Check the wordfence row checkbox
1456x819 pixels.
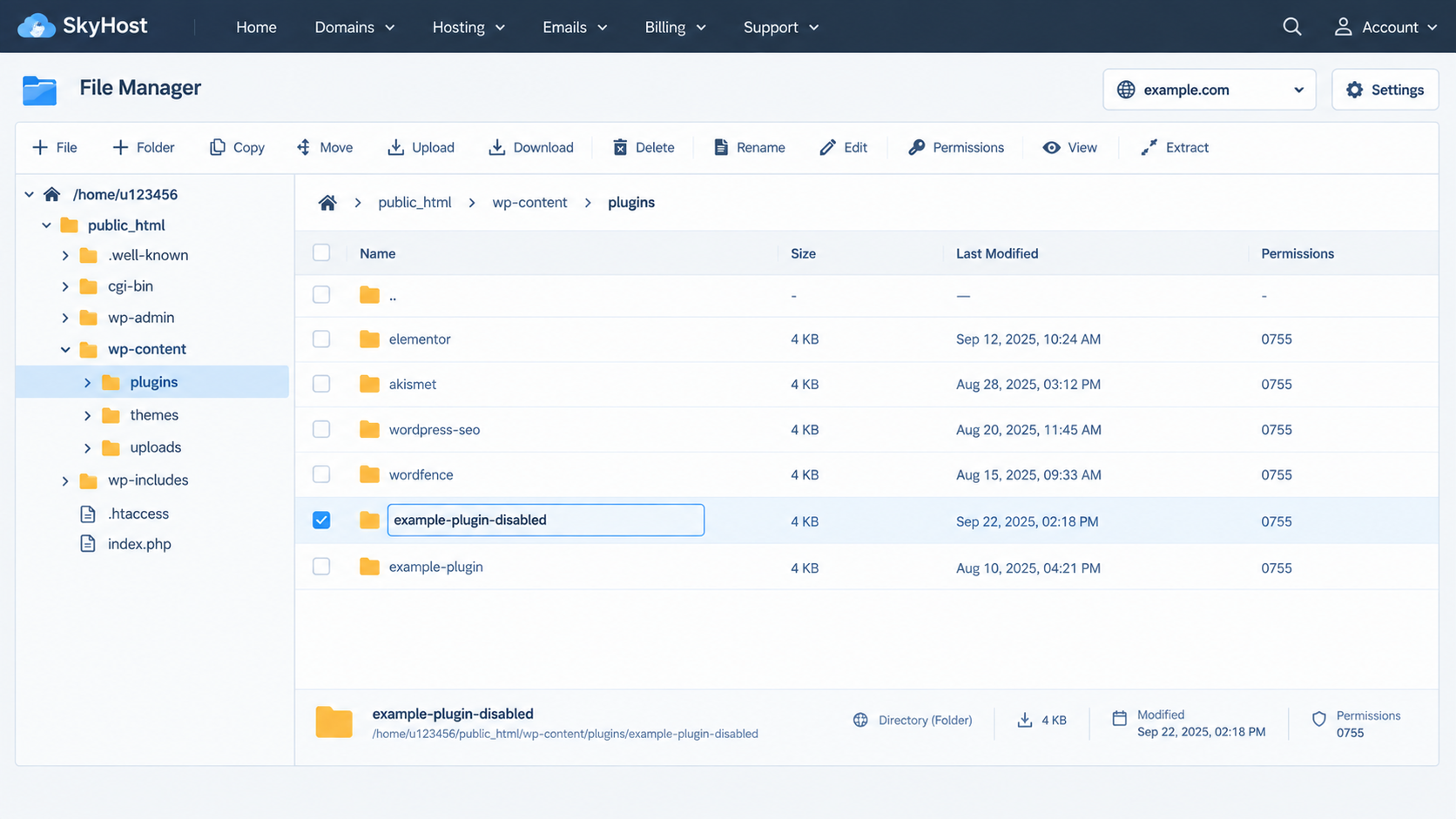(x=321, y=474)
